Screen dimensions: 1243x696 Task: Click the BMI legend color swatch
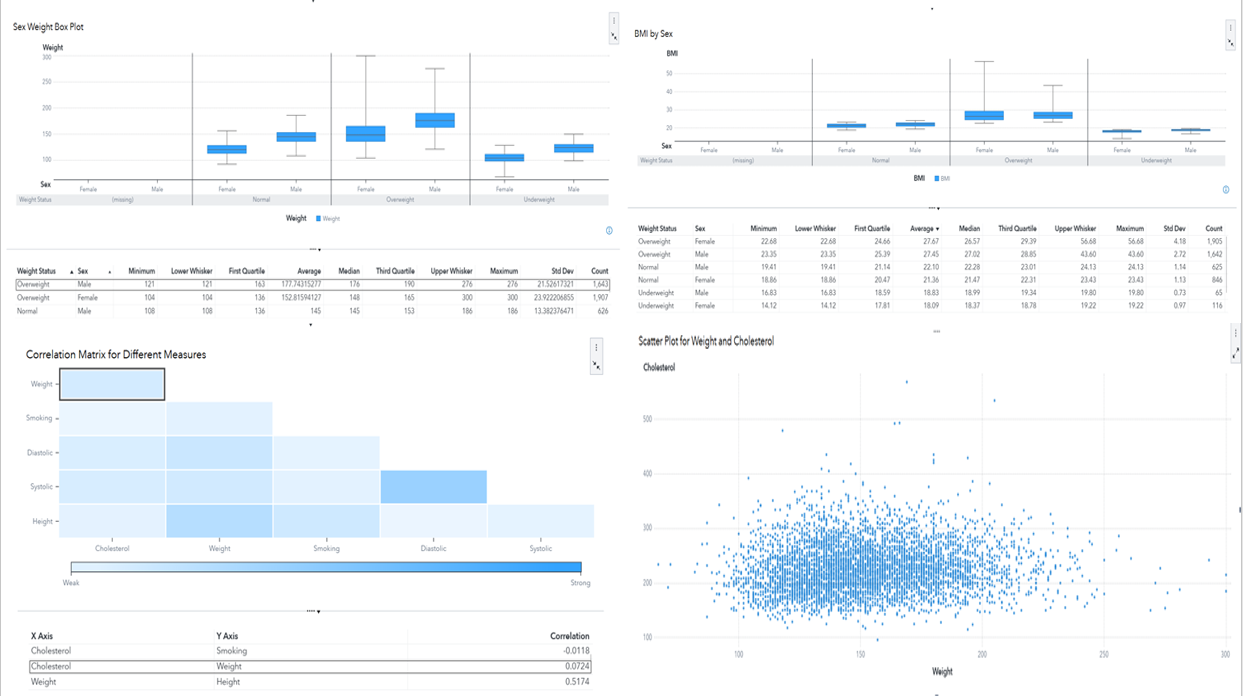pos(936,178)
